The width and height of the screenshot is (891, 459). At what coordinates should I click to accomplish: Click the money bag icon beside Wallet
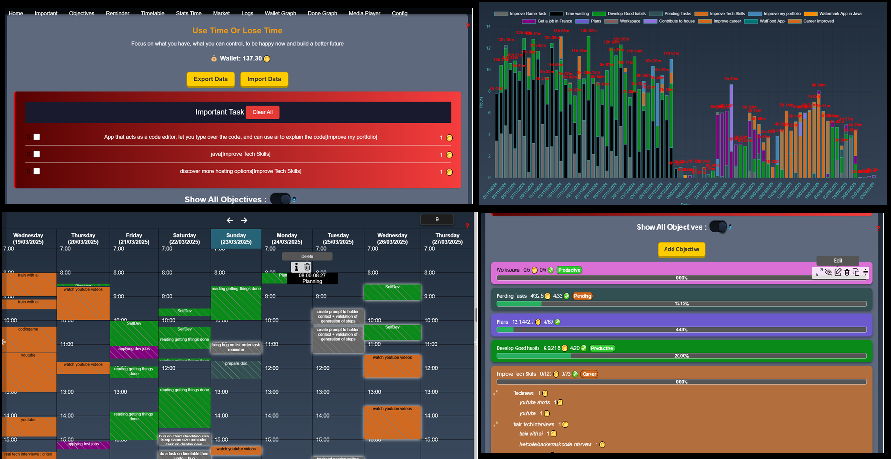coord(214,58)
